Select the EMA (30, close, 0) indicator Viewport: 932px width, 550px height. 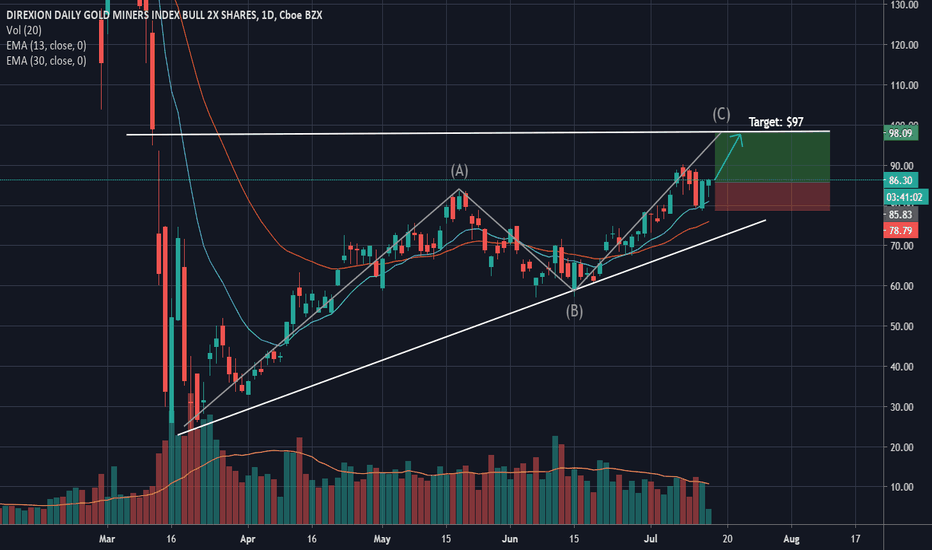(x=46, y=61)
